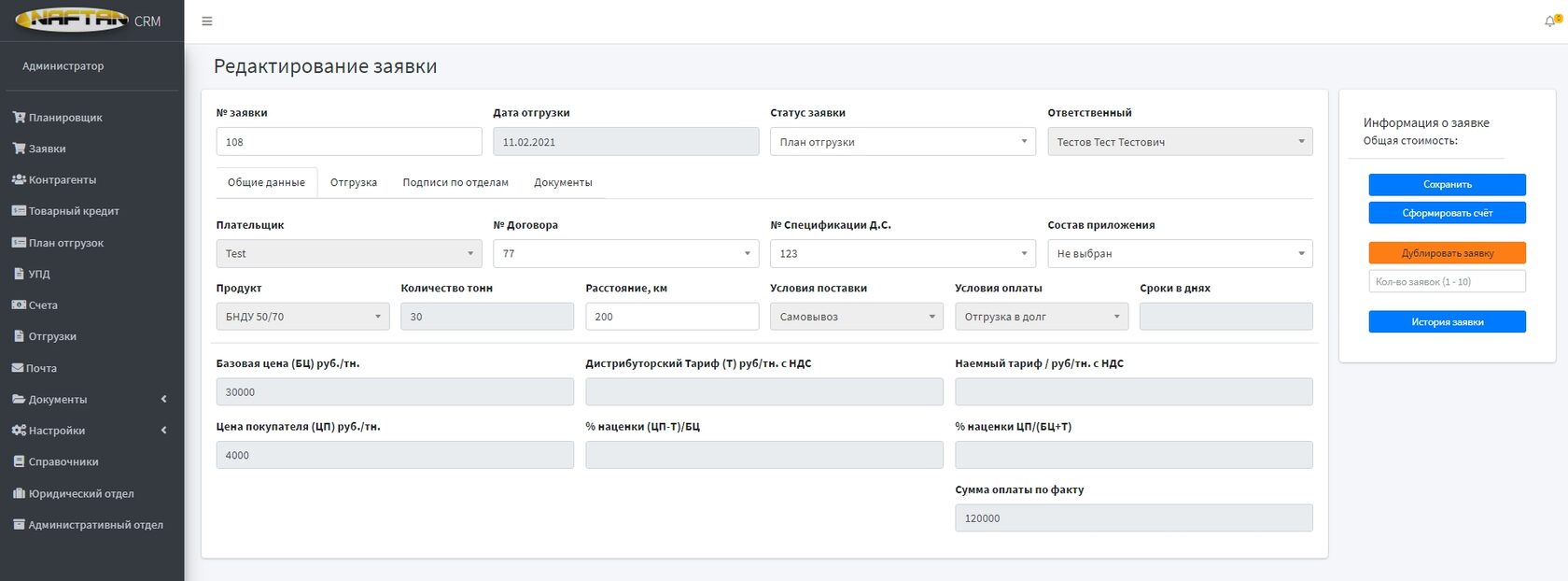Click the Информация о заявке title

(x=1426, y=122)
